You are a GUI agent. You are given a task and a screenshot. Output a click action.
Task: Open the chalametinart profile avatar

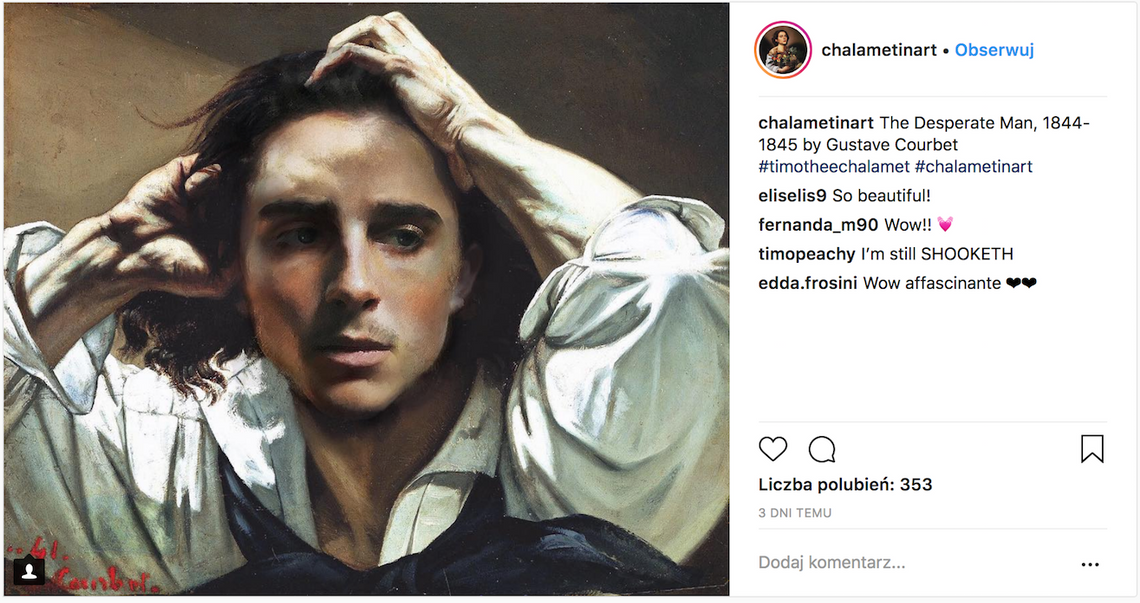pos(783,50)
